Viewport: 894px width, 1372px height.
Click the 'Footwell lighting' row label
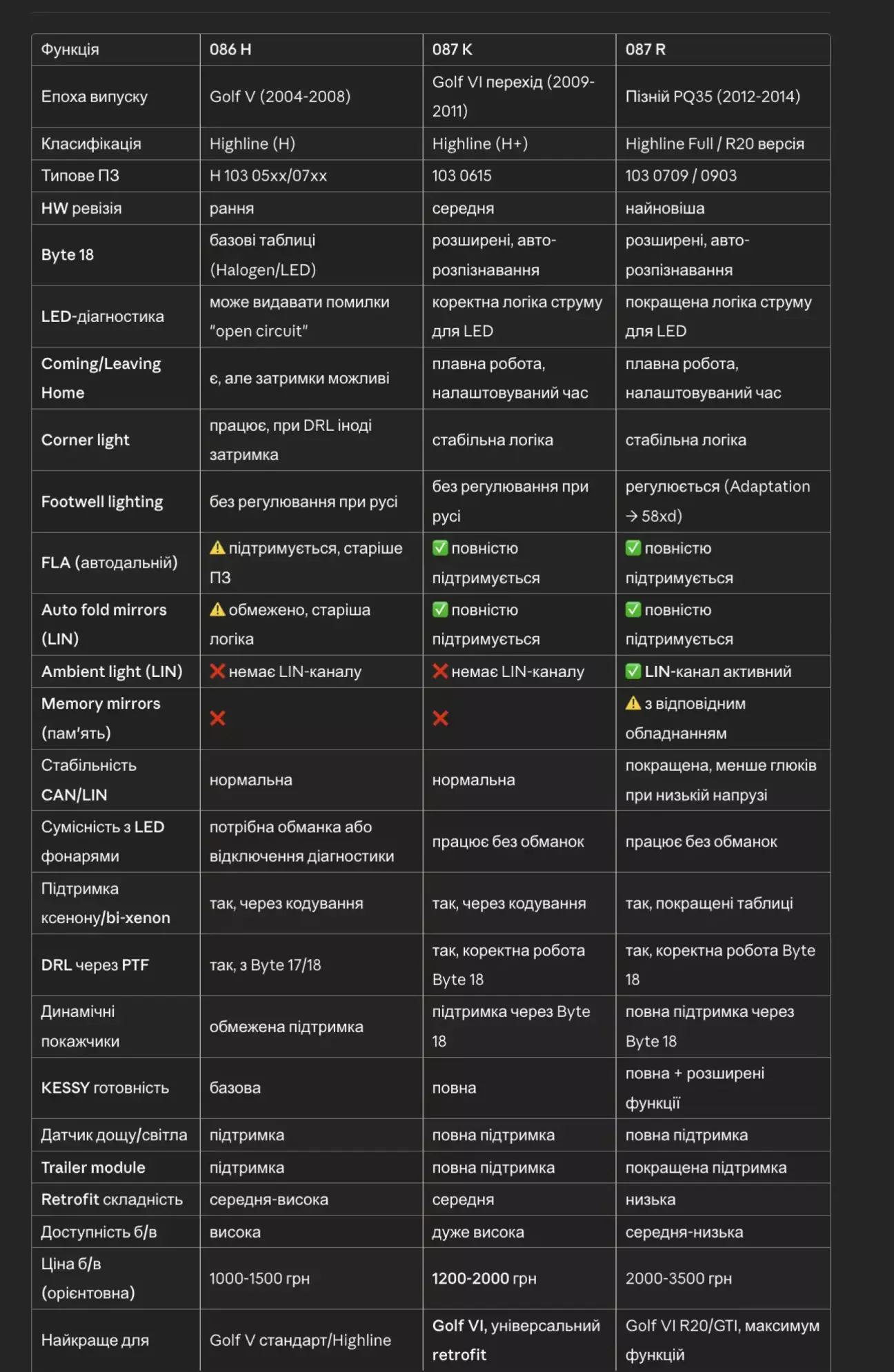(102, 501)
